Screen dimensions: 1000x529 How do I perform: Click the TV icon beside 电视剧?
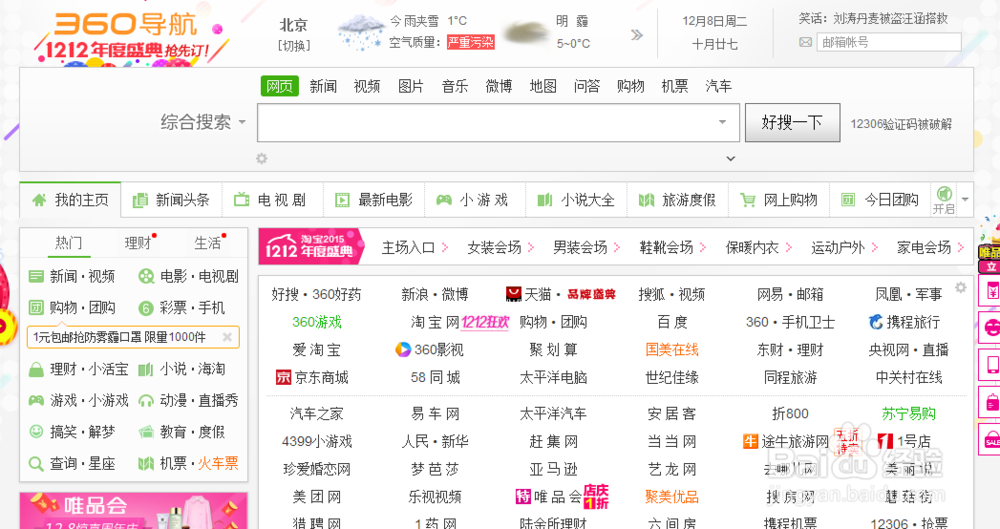pos(241,200)
